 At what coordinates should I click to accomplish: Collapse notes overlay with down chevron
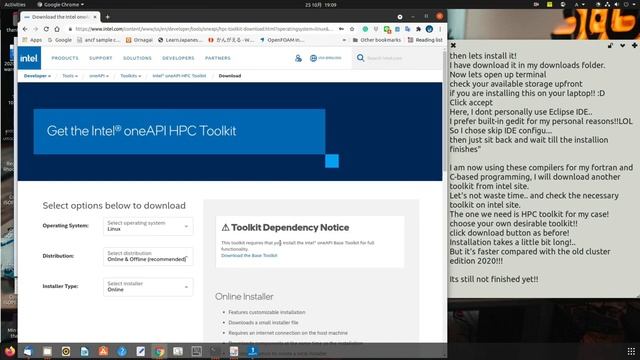pyautogui.click(x=622, y=45)
